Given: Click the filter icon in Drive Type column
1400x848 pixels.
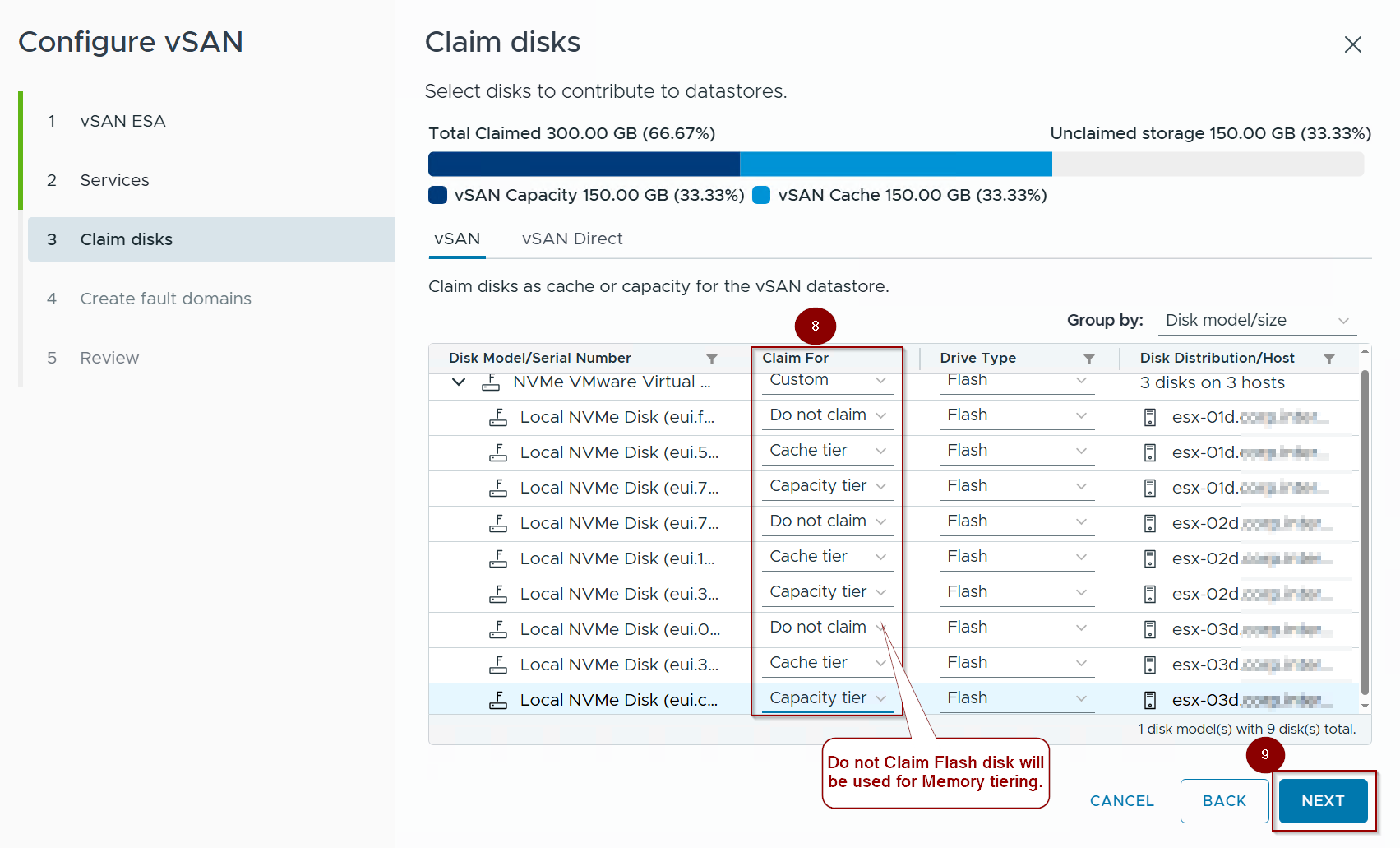Looking at the screenshot, I should click(1088, 359).
